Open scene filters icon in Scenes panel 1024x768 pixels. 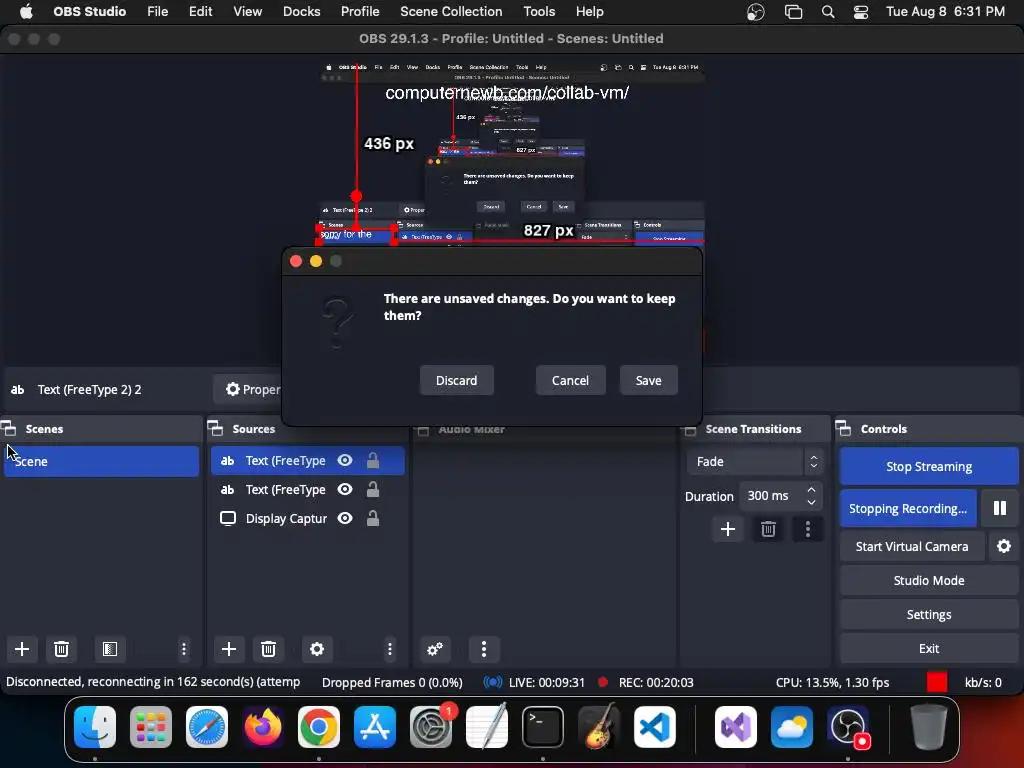[110, 648]
